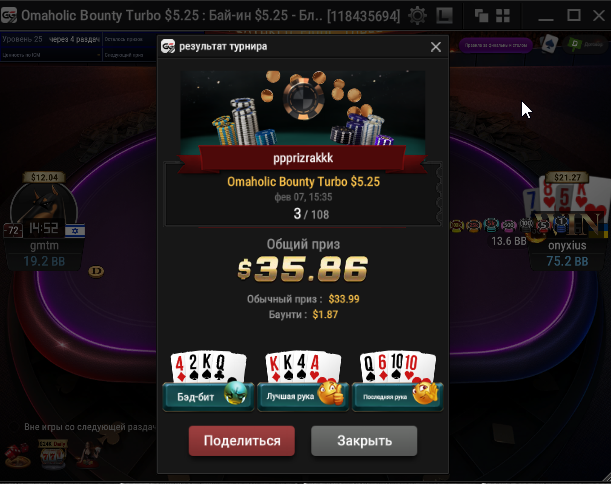This screenshot has width=611, height=484.
Task: Open the purple rules pill button
Action: 496,45
